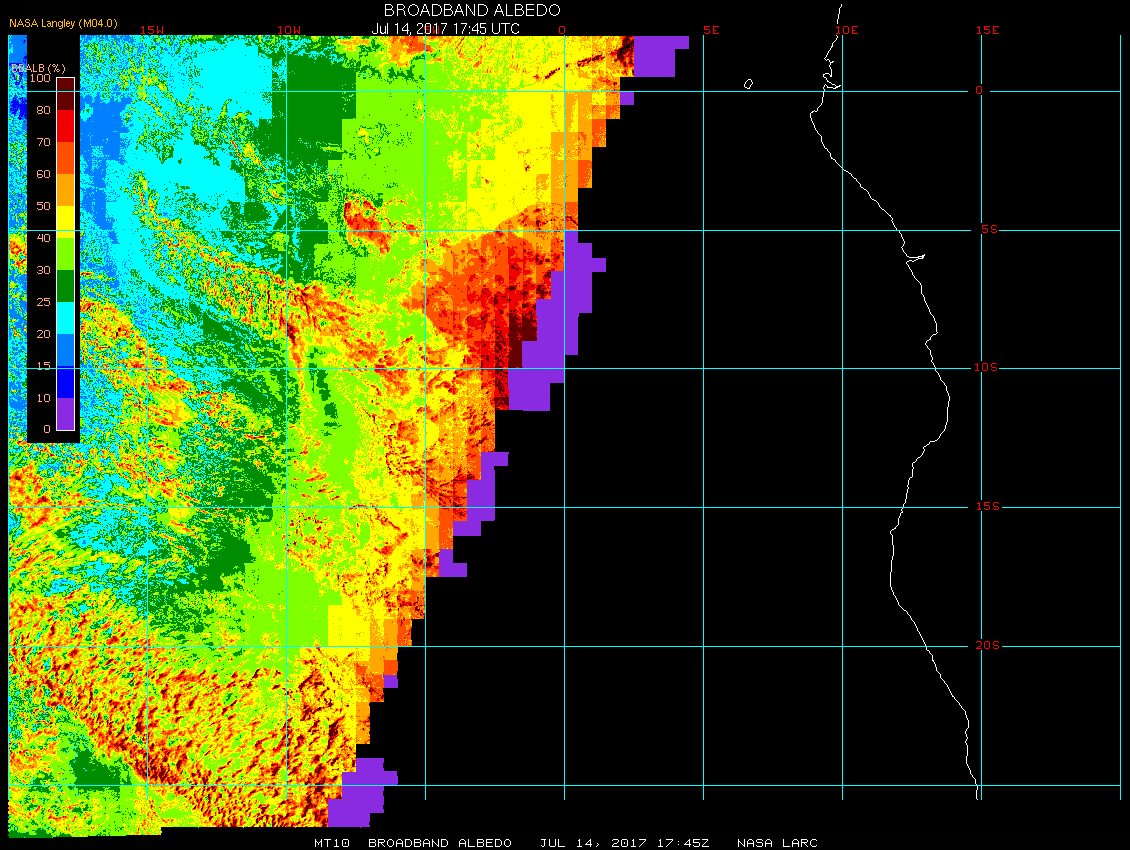Click the legend value "50"

pyautogui.click(x=44, y=206)
